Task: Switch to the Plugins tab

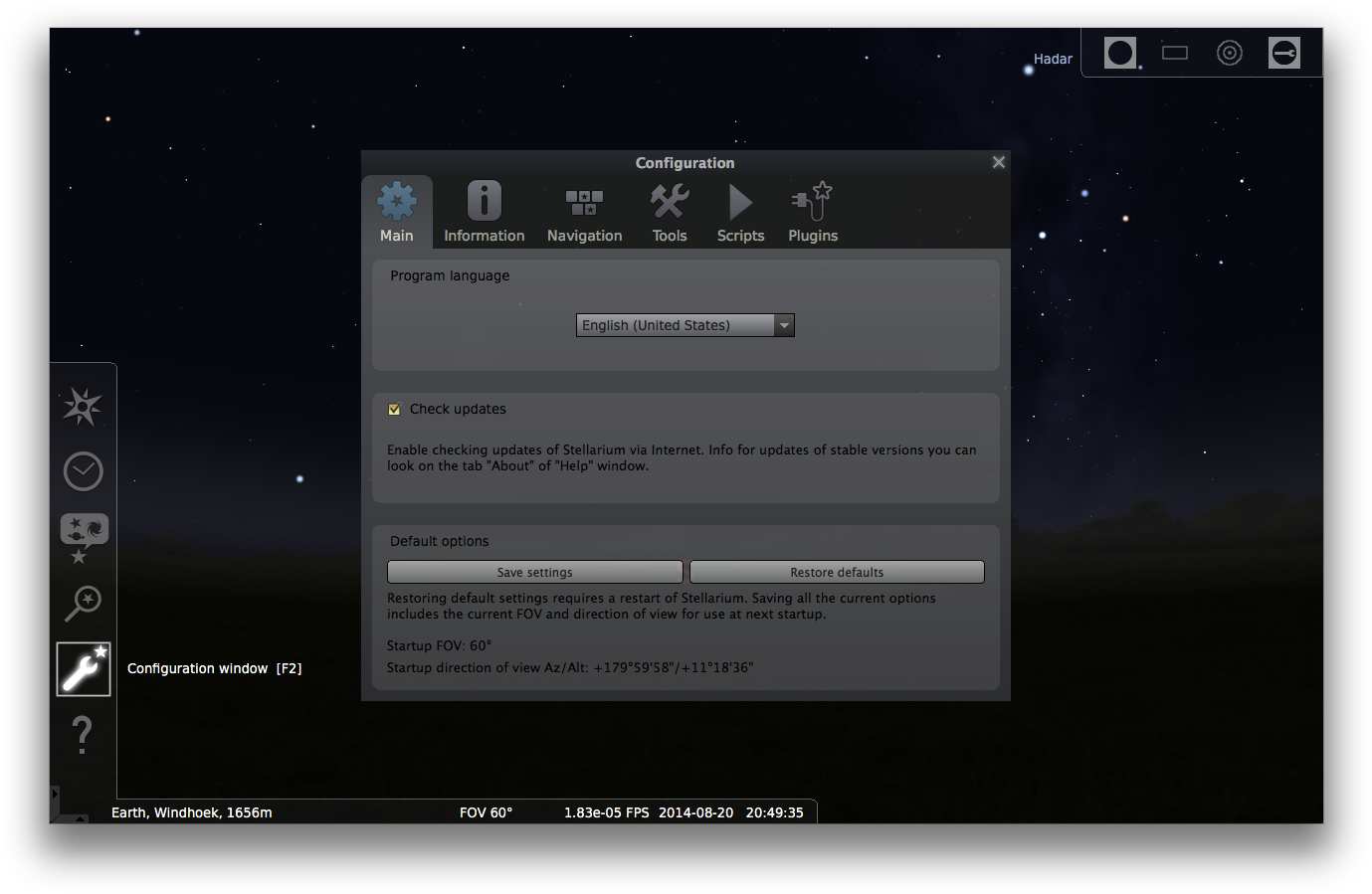Action: (812, 211)
